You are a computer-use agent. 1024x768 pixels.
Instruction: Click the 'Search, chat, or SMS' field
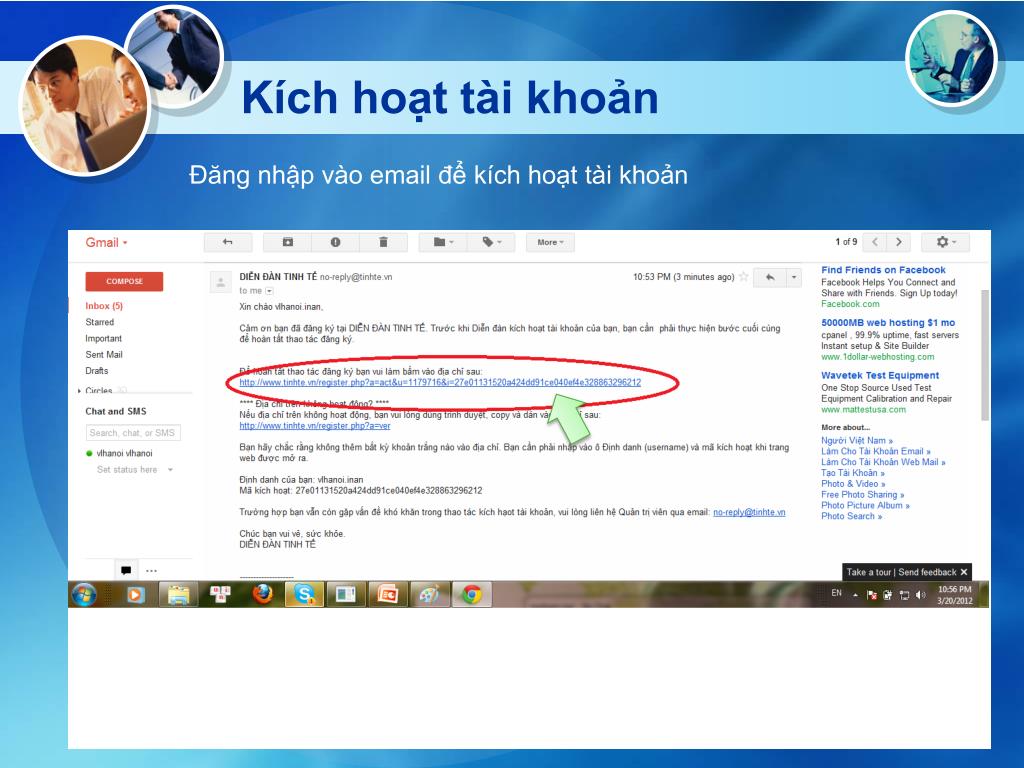click(x=133, y=433)
